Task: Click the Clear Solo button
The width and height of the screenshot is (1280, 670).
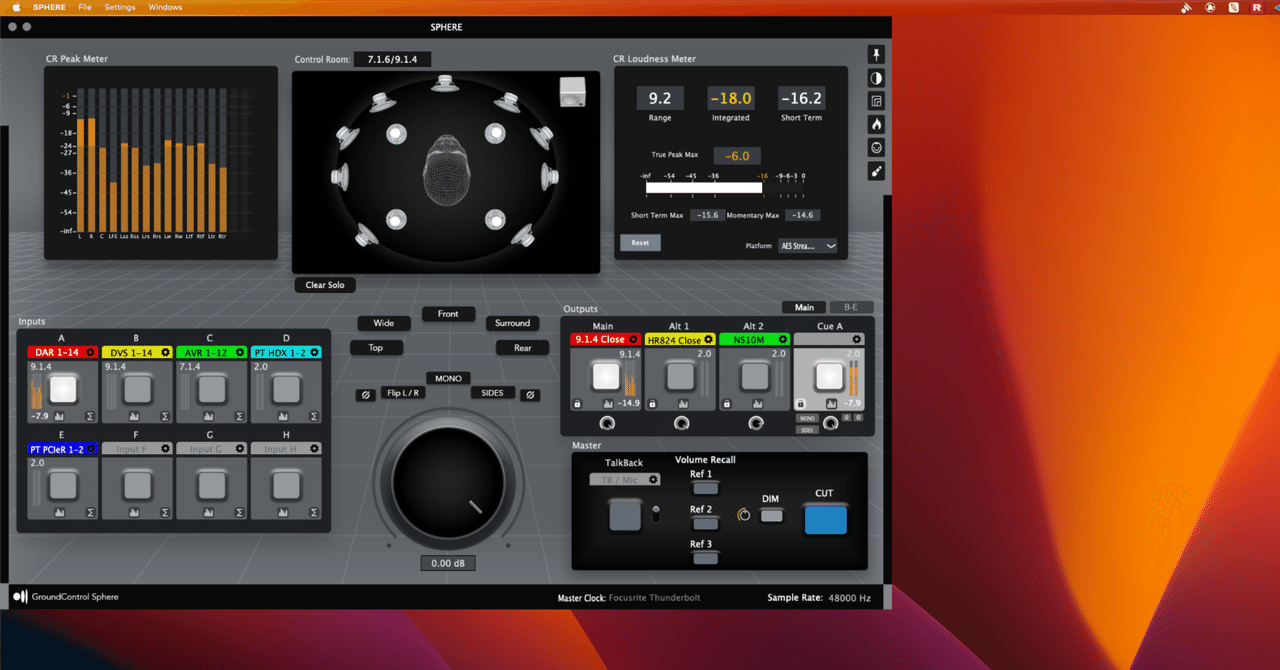Action: (325, 285)
